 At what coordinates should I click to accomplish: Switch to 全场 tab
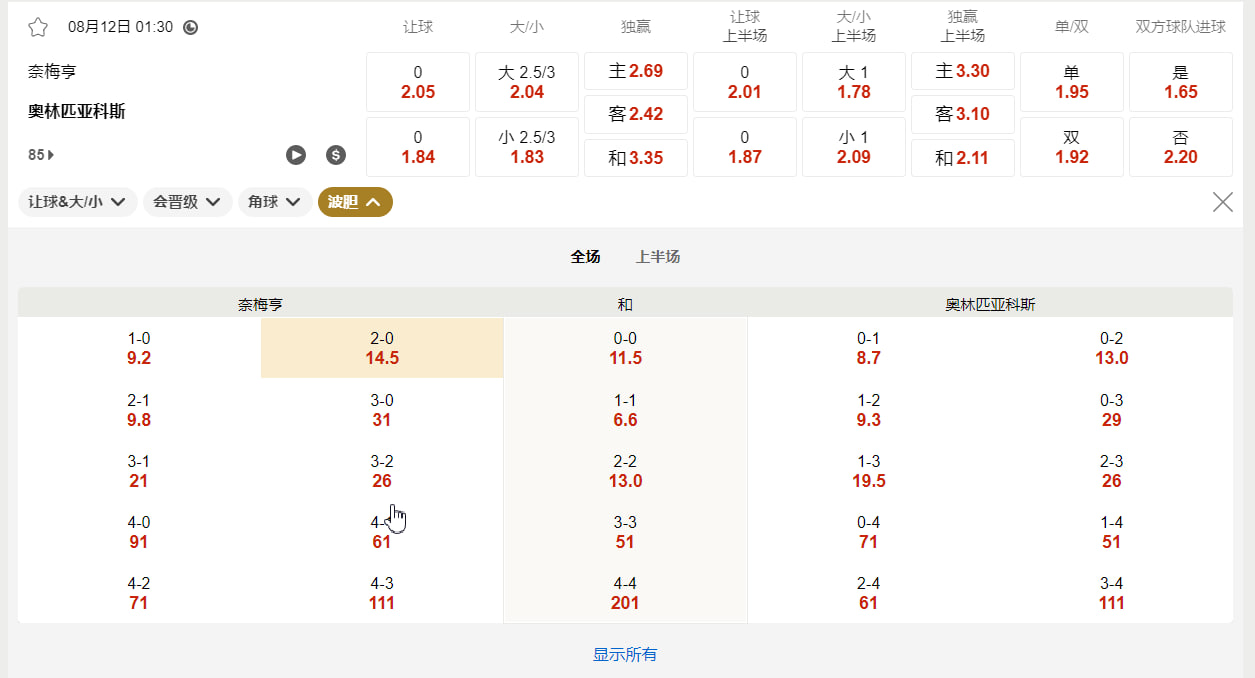pyautogui.click(x=585, y=257)
